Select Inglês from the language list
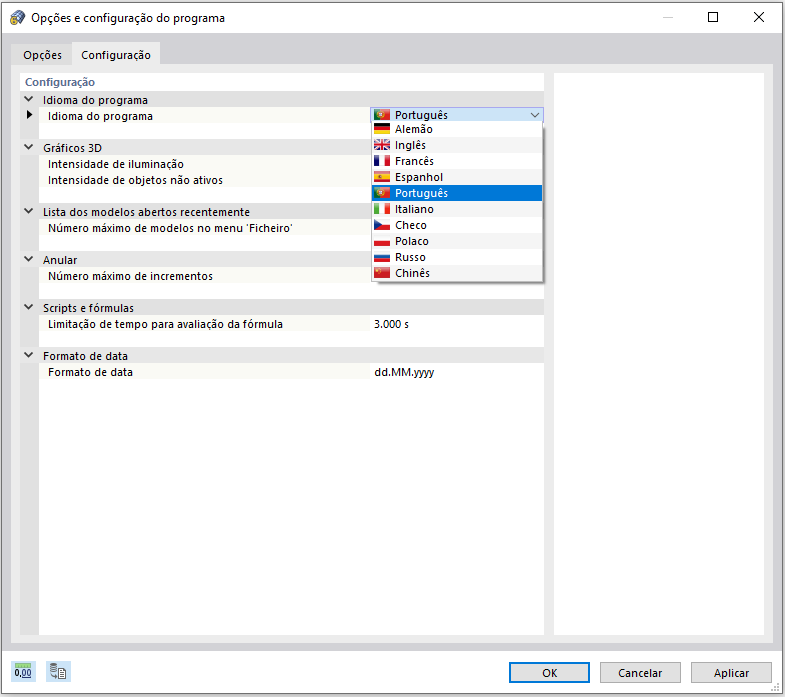The height and width of the screenshot is (697, 785). coord(457,145)
